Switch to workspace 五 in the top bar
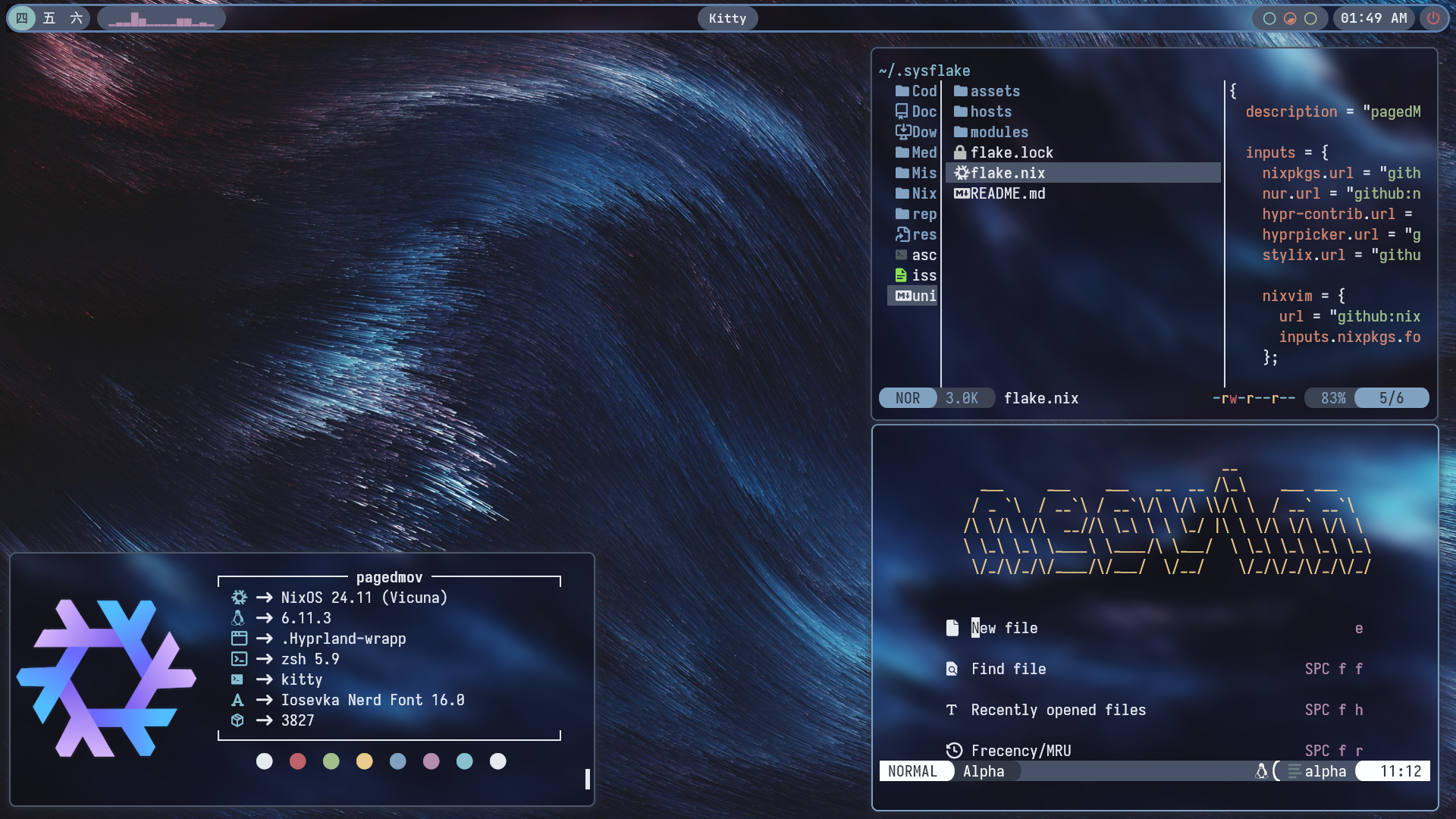The image size is (1456, 819). (49, 17)
